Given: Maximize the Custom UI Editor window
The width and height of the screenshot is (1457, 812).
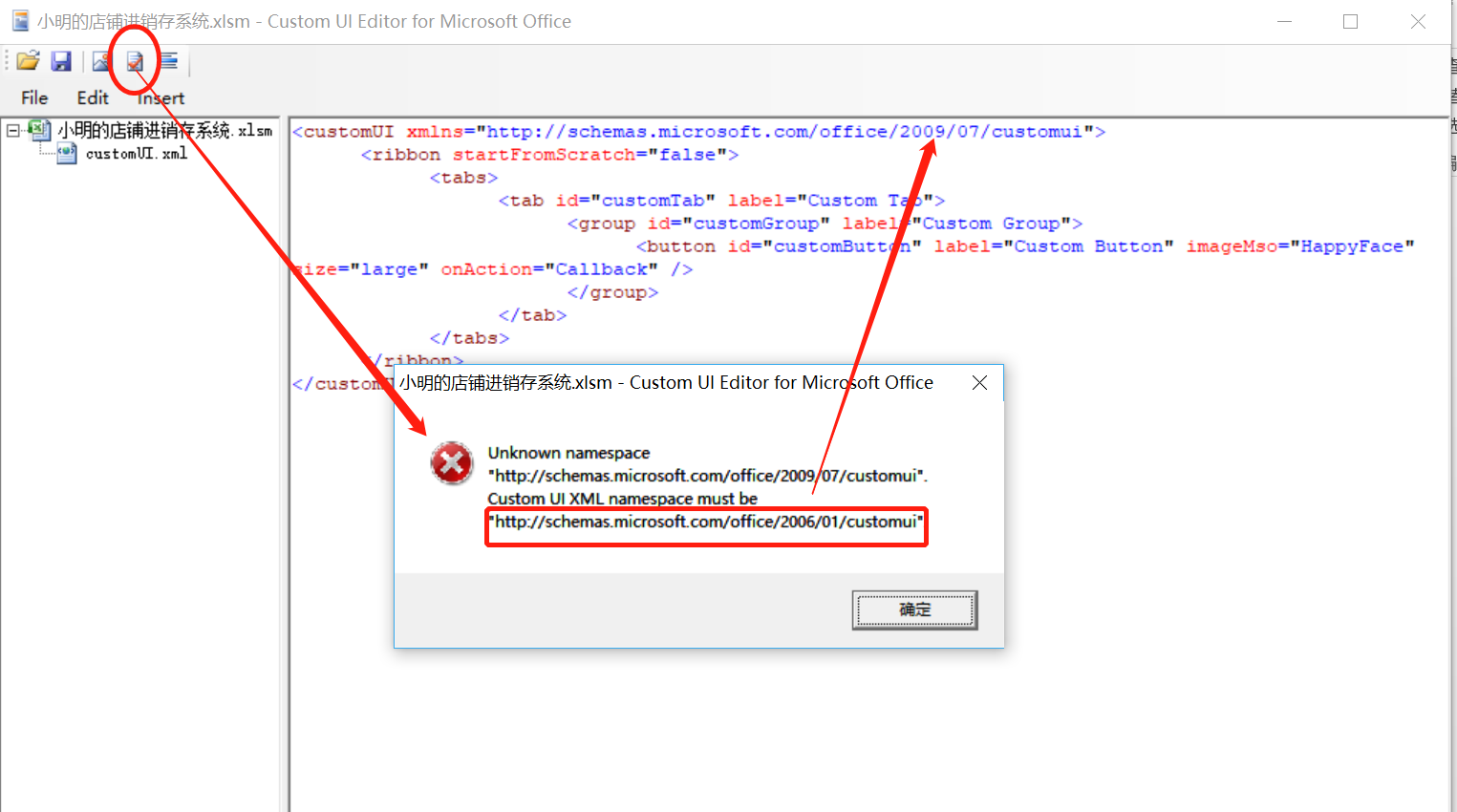Looking at the screenshot, I should pos(1350,21).
